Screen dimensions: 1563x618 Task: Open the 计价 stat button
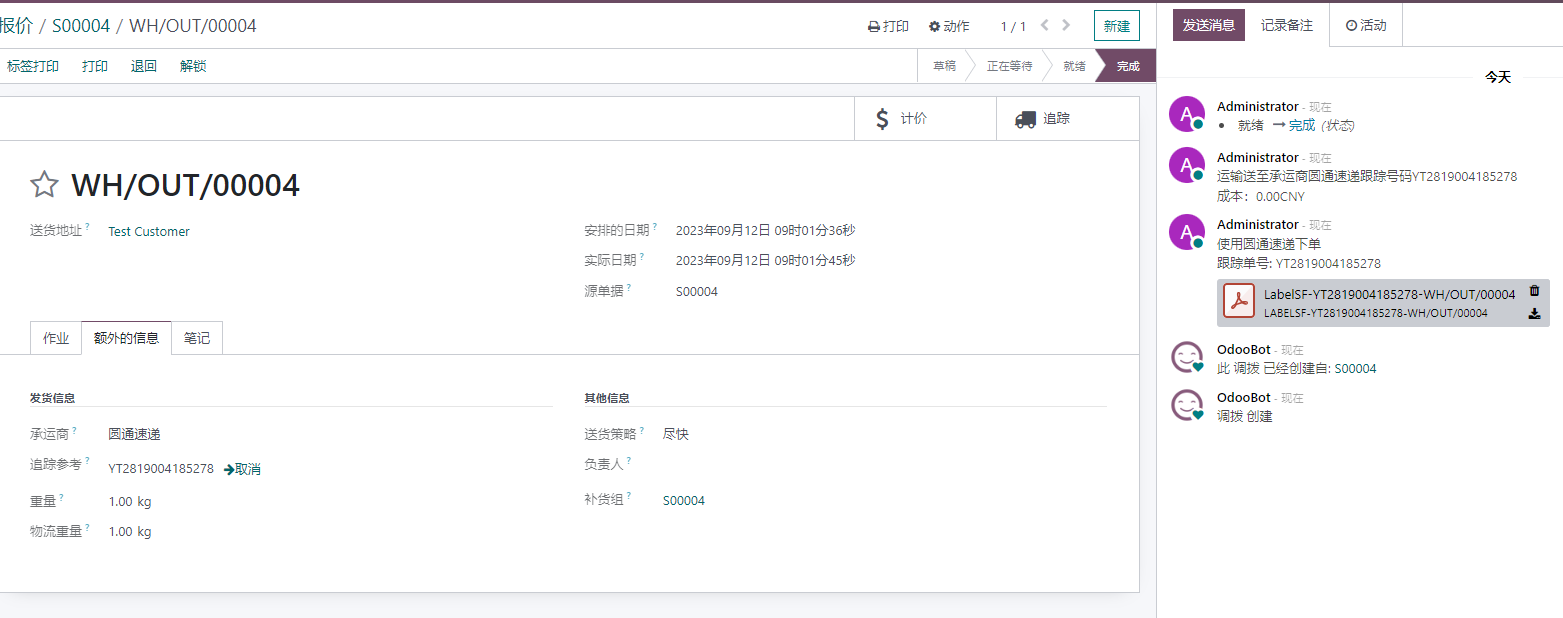pos(925,119)
